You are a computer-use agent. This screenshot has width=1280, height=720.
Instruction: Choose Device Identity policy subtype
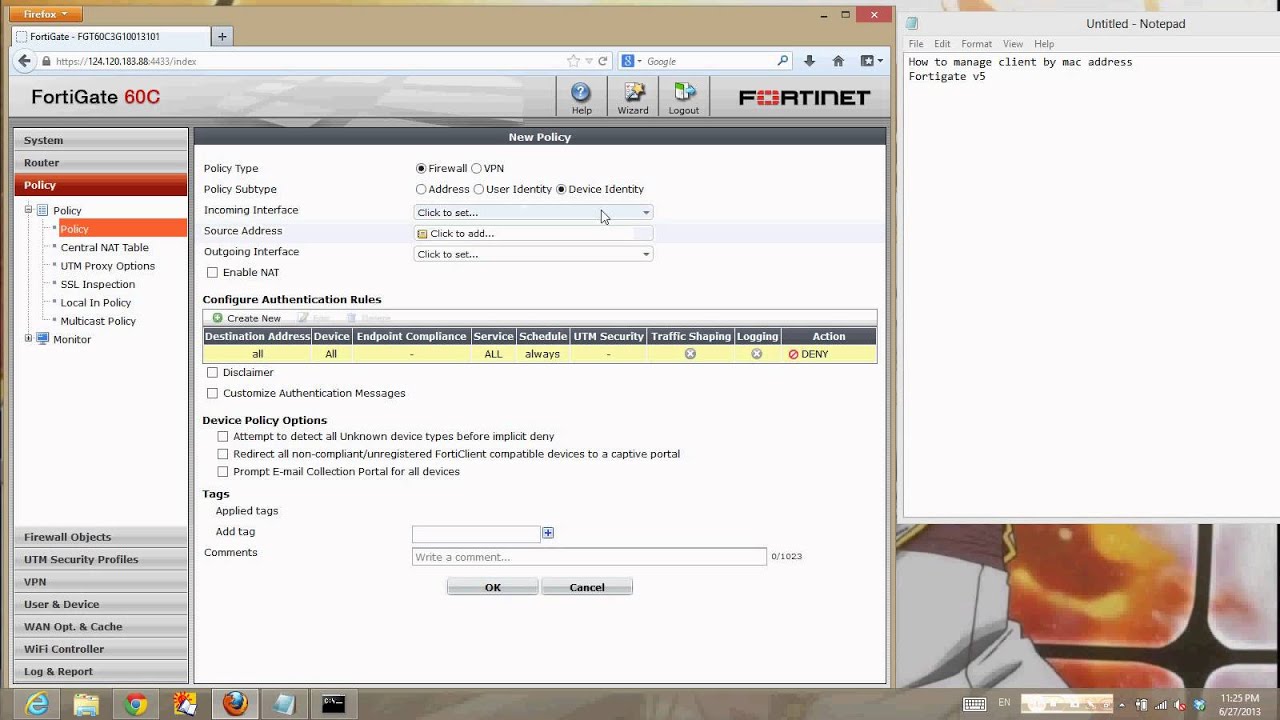[x=561, y=189]
